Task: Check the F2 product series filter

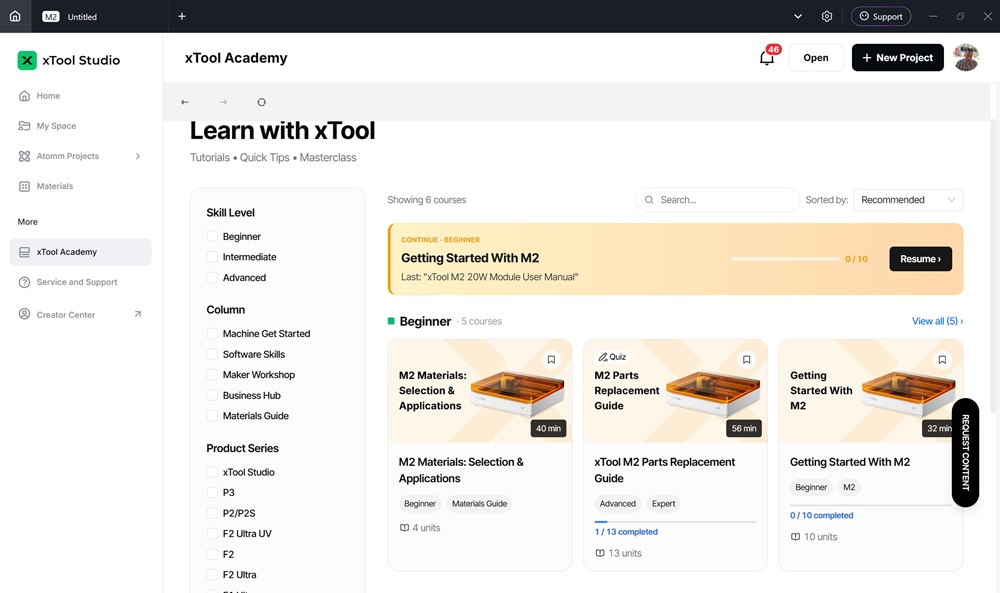Action: (x=212, y=554)
